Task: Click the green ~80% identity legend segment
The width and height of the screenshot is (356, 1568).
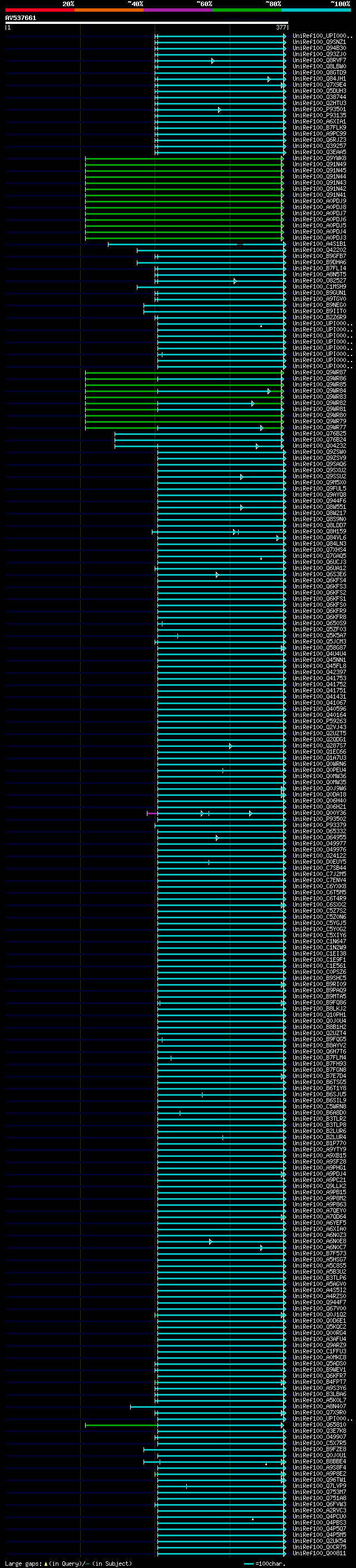Action: (x=247, y=11)
